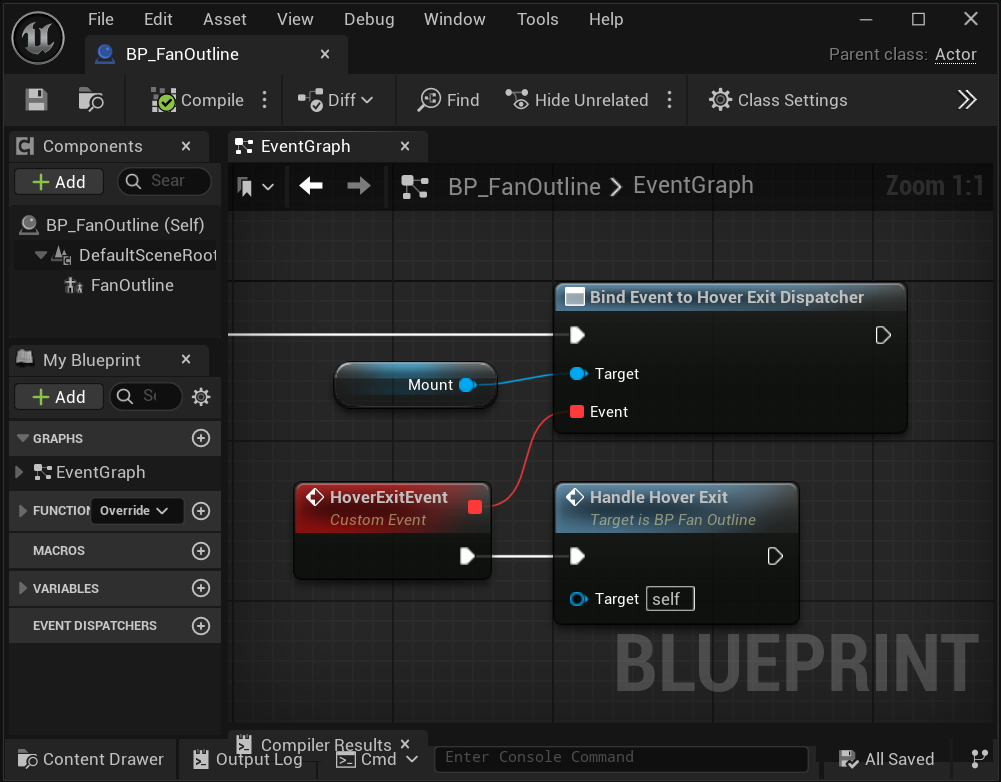1001x782 pixels.
Task: Expand the toolbar overflow chevrons
Action: (967, 100)
